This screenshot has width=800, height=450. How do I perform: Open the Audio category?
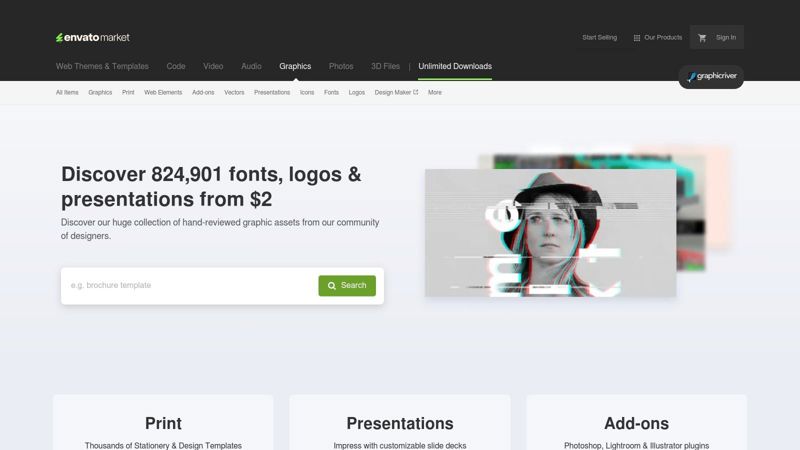[251, 66]
